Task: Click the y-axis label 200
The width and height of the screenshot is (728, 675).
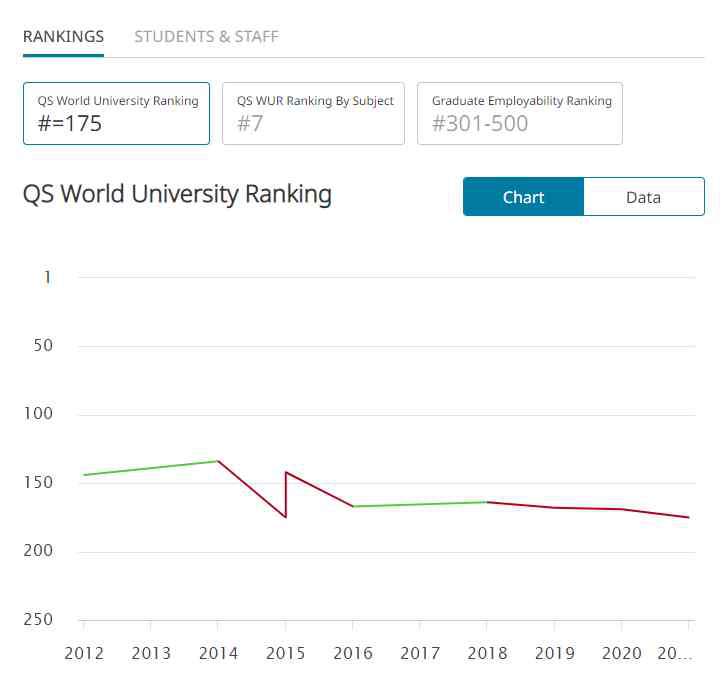Action: tap(38, 551)
